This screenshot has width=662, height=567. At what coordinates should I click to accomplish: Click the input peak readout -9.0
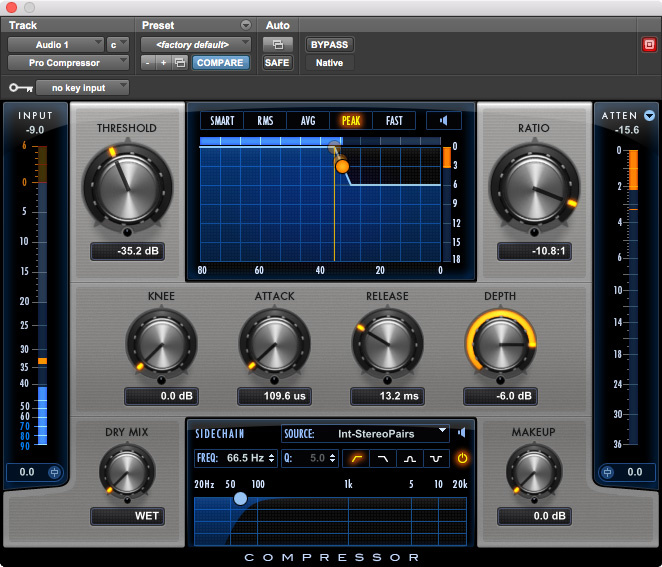tap(35, 130)
